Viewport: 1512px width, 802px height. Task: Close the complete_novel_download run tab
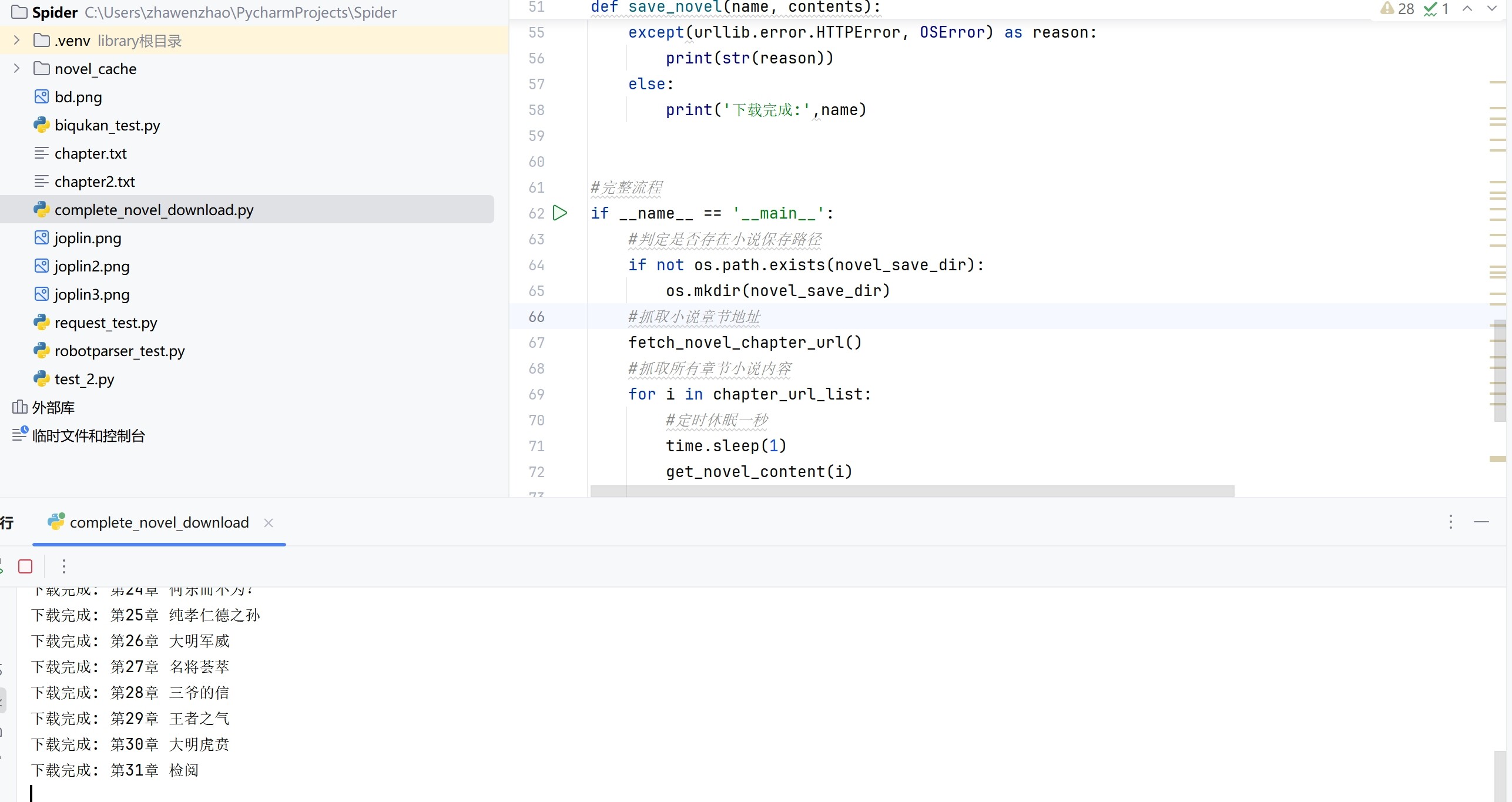(x=269, y=522)
